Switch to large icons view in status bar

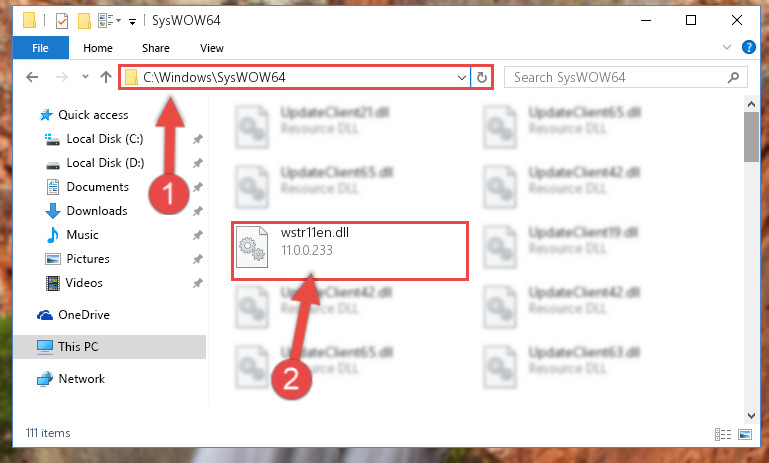pyautogui.click(x=745, y=434)
